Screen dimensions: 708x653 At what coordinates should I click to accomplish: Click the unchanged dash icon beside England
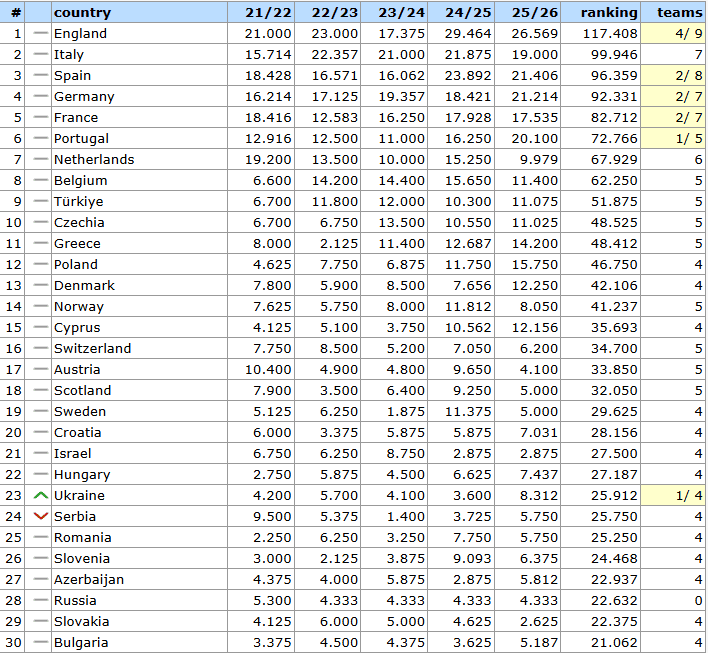point(40,34)
